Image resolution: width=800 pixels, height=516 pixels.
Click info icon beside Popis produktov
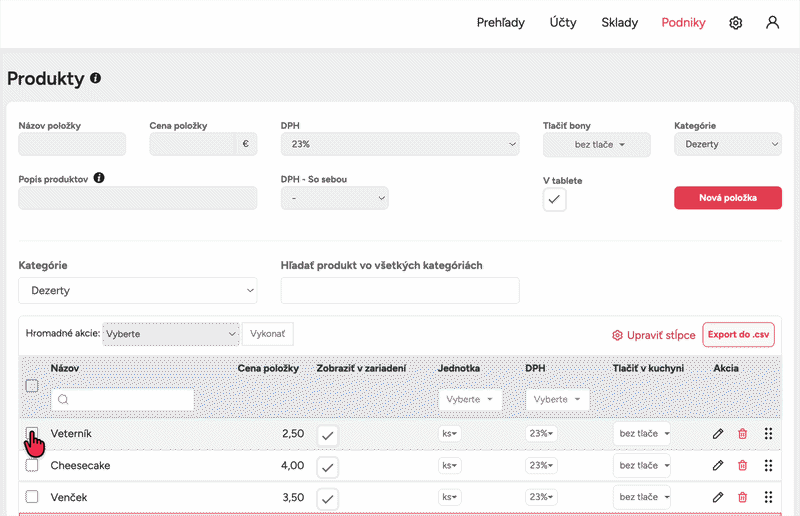tap(99, 178)
